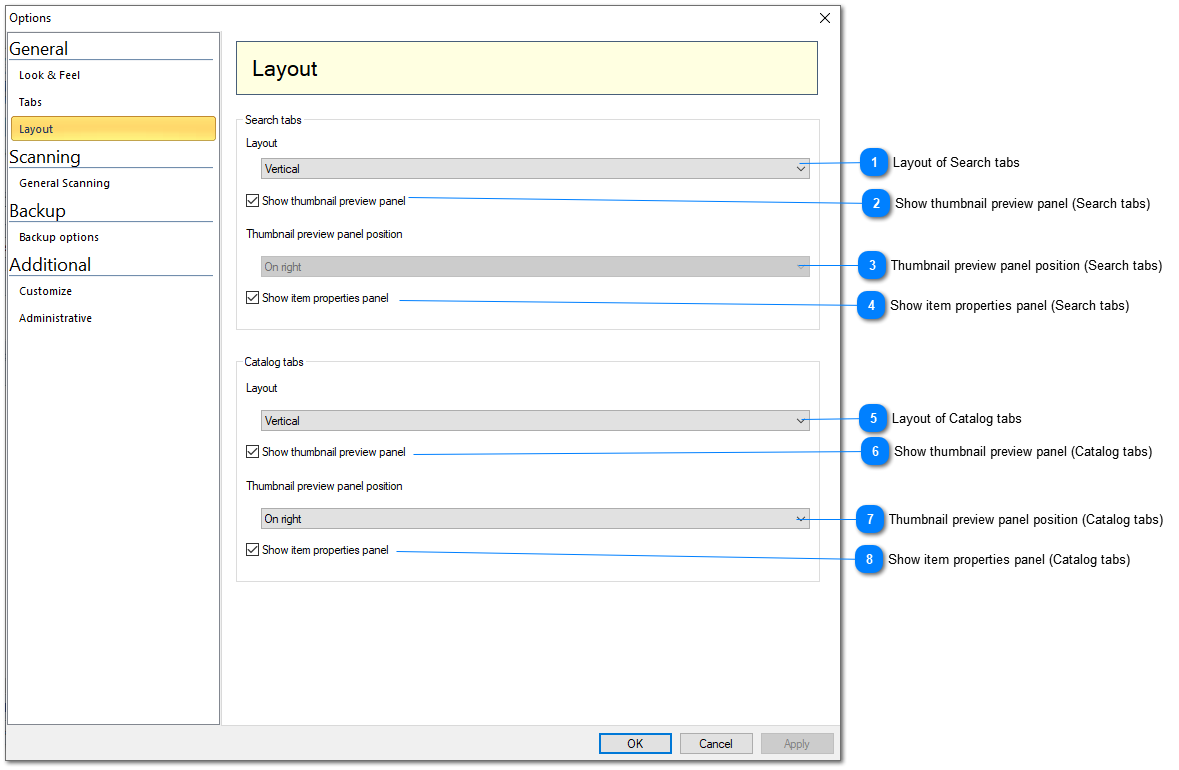Viewport: 1179px width, 770px height.
Task: Expand the Catalog tabs Layout dropdown
Action: point(534,421)
